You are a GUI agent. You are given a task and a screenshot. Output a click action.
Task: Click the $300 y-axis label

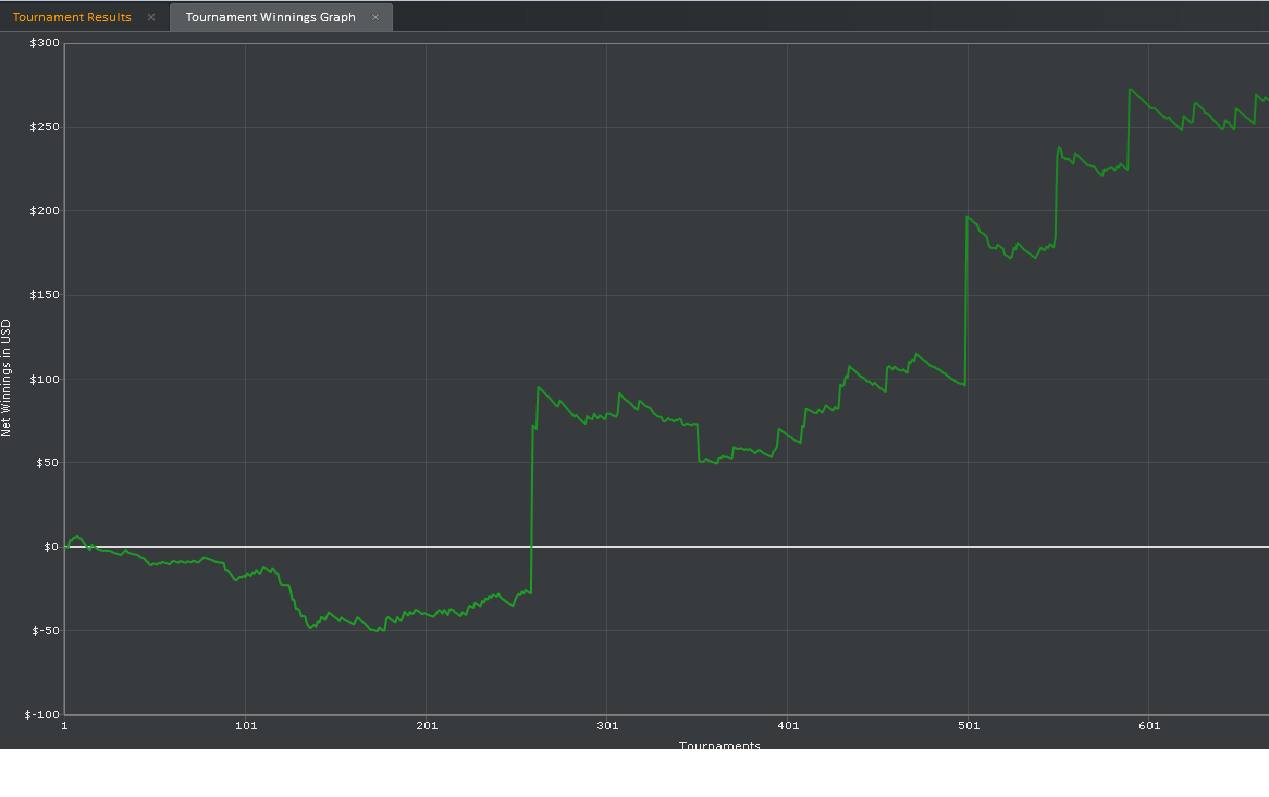click(45, 43)
